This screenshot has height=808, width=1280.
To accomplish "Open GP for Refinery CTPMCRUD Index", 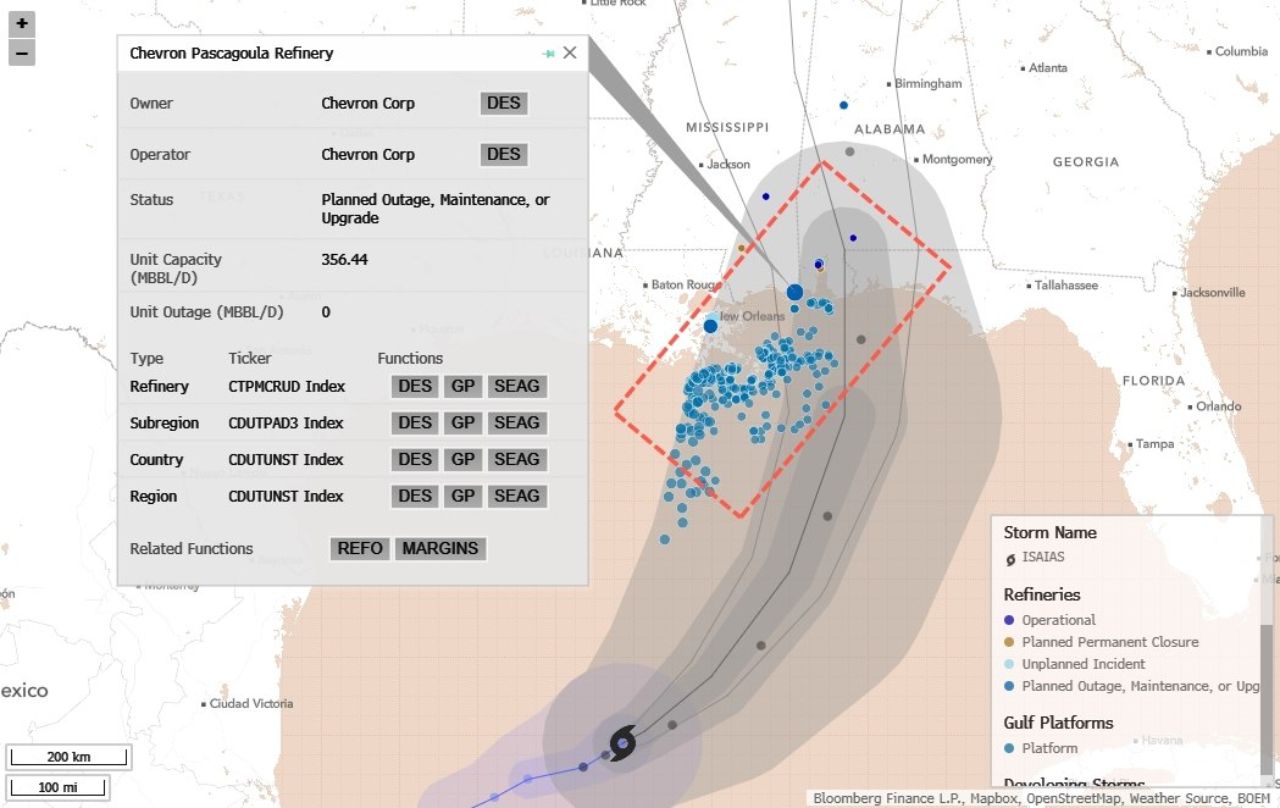I will [x=462, y=386].
